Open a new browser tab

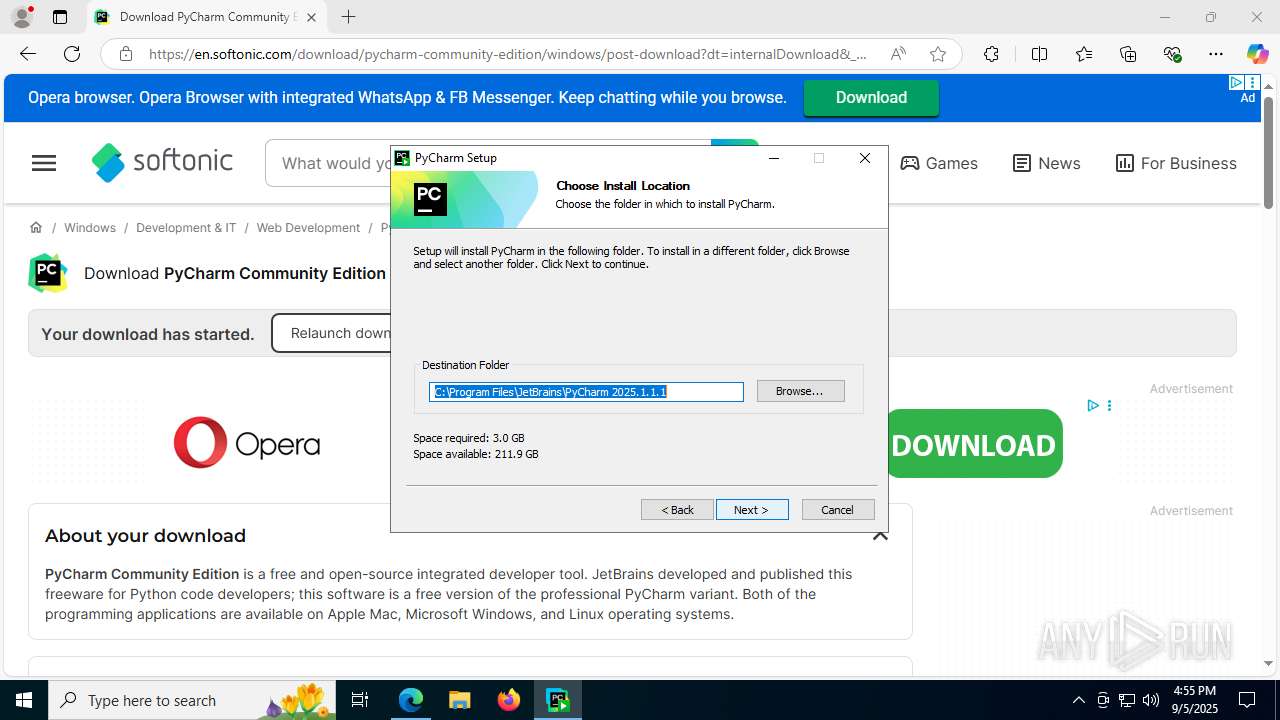pos(348,17)
